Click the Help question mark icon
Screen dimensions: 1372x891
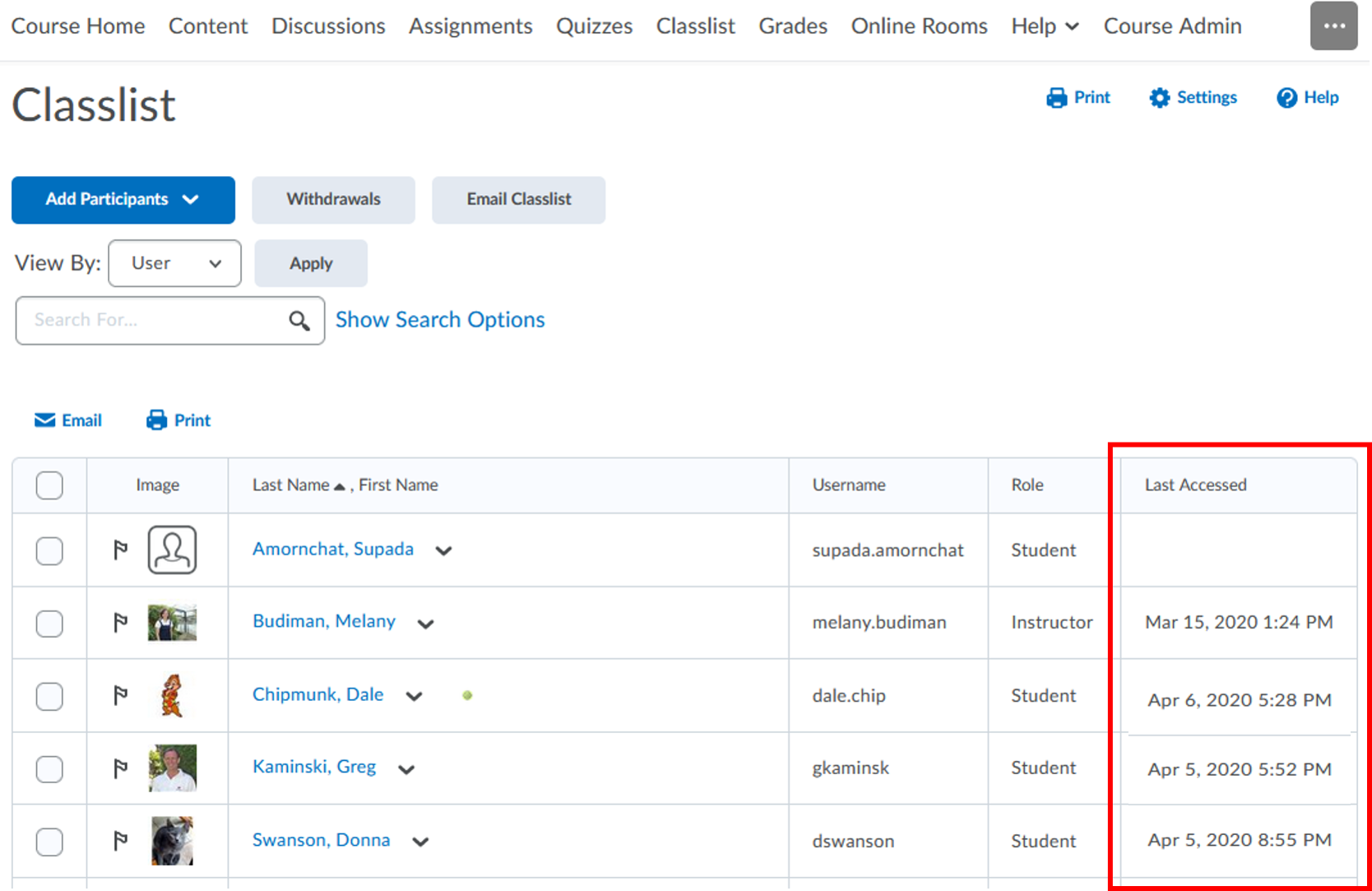(1286, 98)
